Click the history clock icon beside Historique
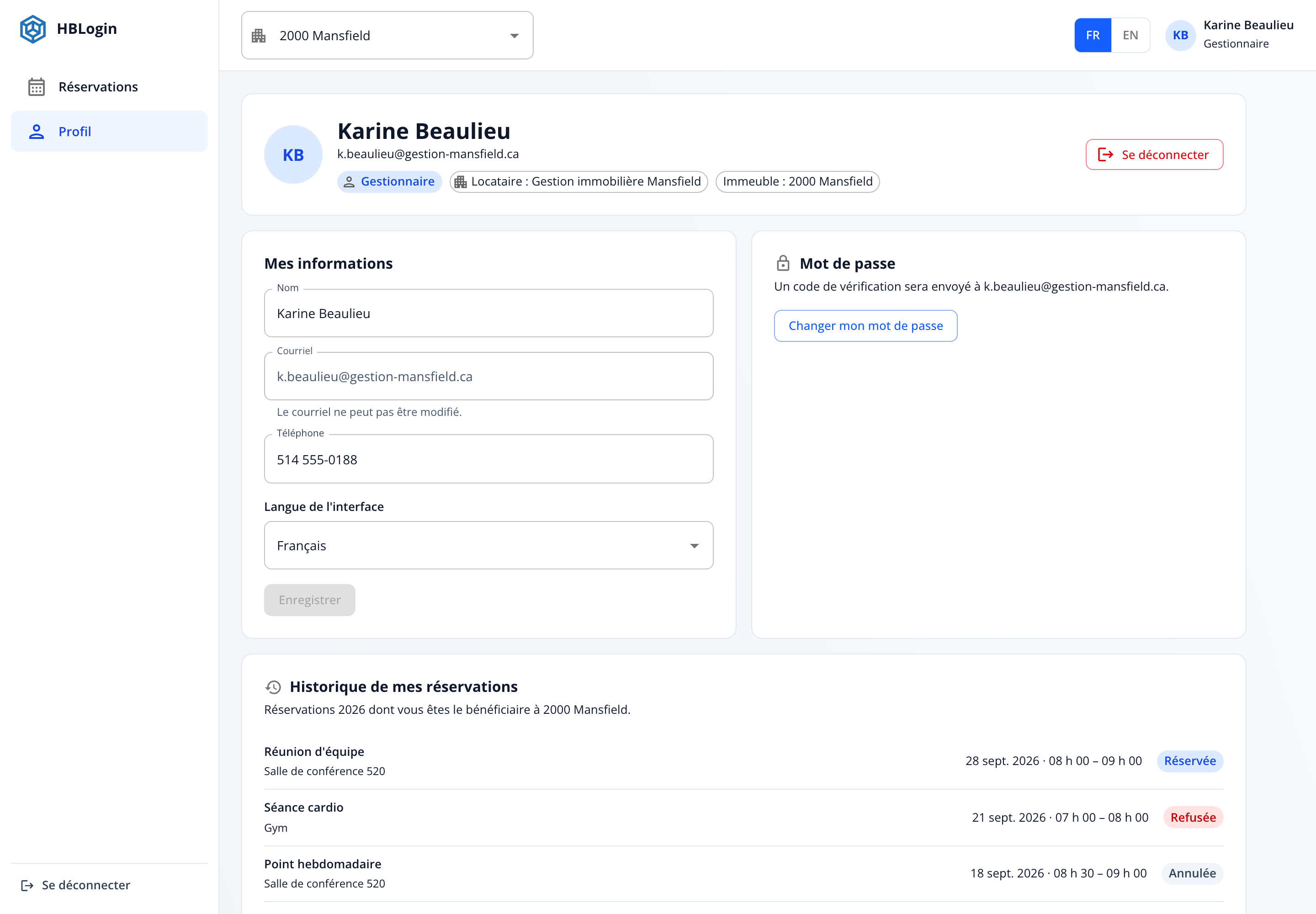The height and width of the screenshot is (914, 1316). coord(273,687)
